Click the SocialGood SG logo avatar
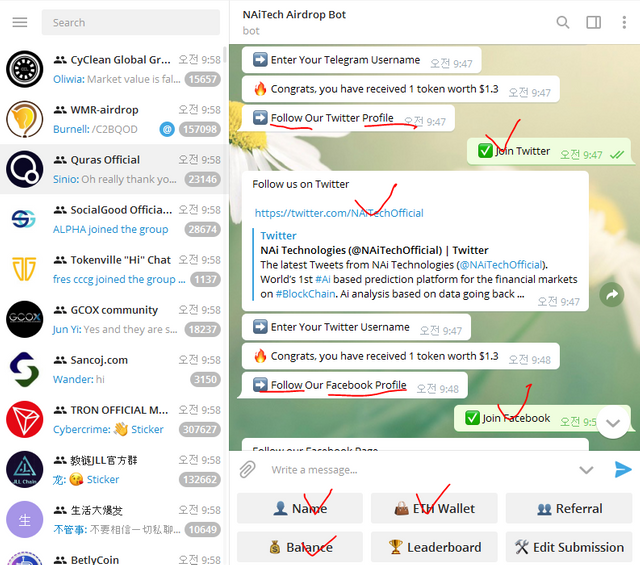Viewport: 640px width, 565px height. pyautogui.click(x=24, y=219)
